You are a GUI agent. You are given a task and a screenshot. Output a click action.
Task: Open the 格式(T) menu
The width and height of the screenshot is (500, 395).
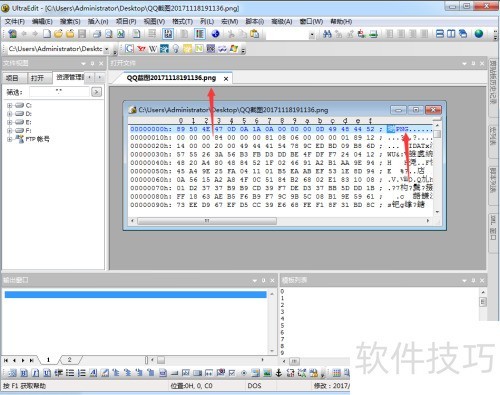coord(182,22)
